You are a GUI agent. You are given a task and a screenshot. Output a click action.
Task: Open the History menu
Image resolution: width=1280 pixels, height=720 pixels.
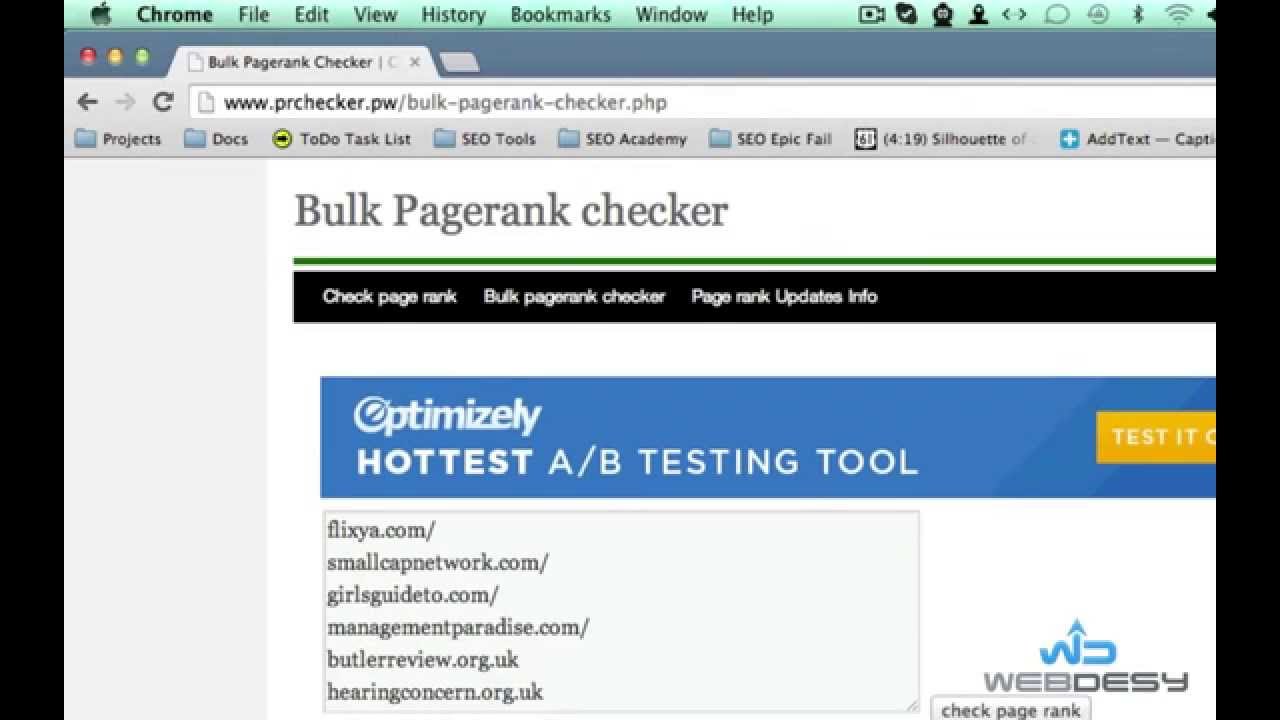(x=453, y=15)
